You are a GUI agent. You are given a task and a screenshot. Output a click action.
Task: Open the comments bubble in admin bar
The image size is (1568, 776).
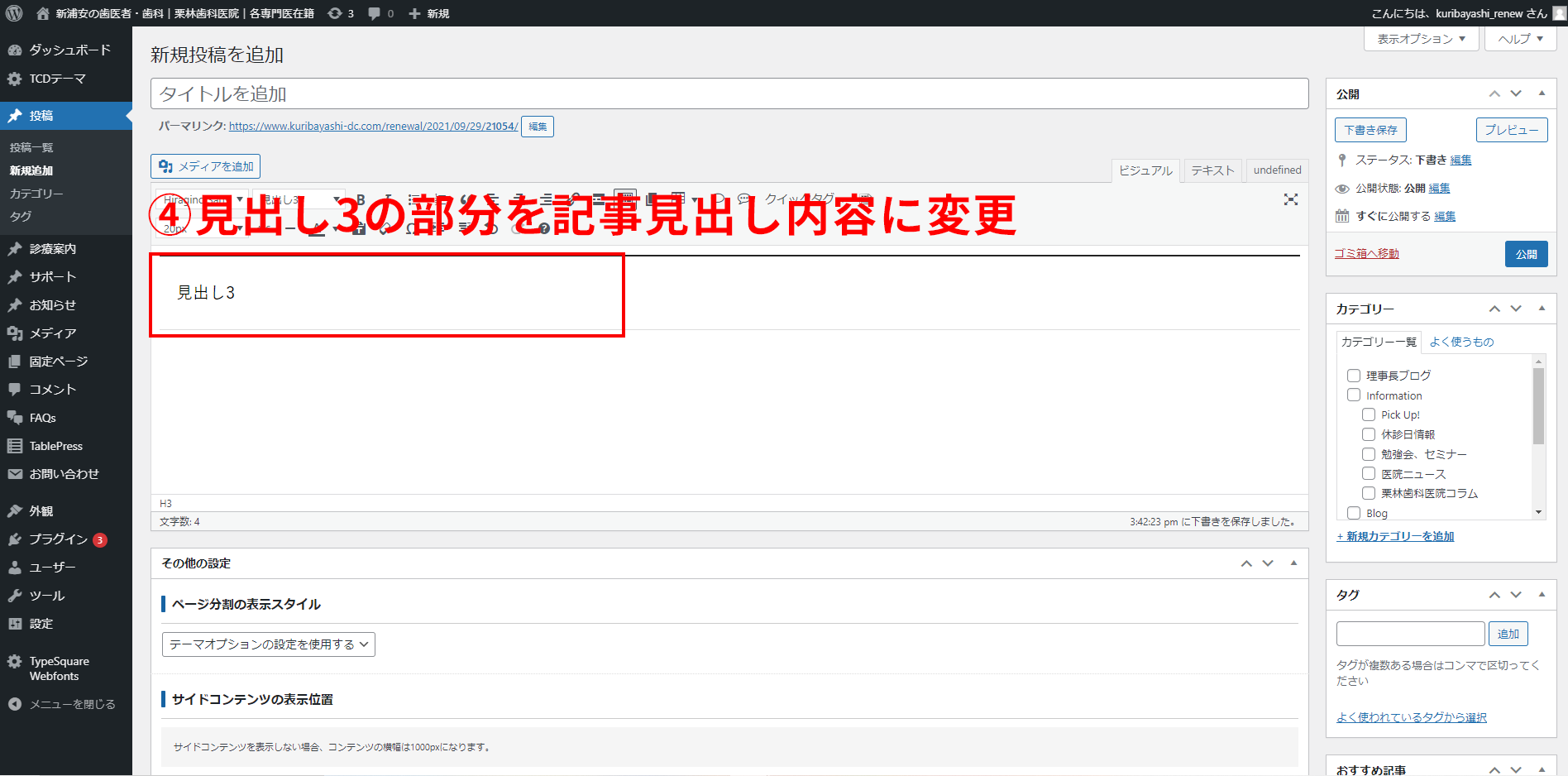click(380, 13)
